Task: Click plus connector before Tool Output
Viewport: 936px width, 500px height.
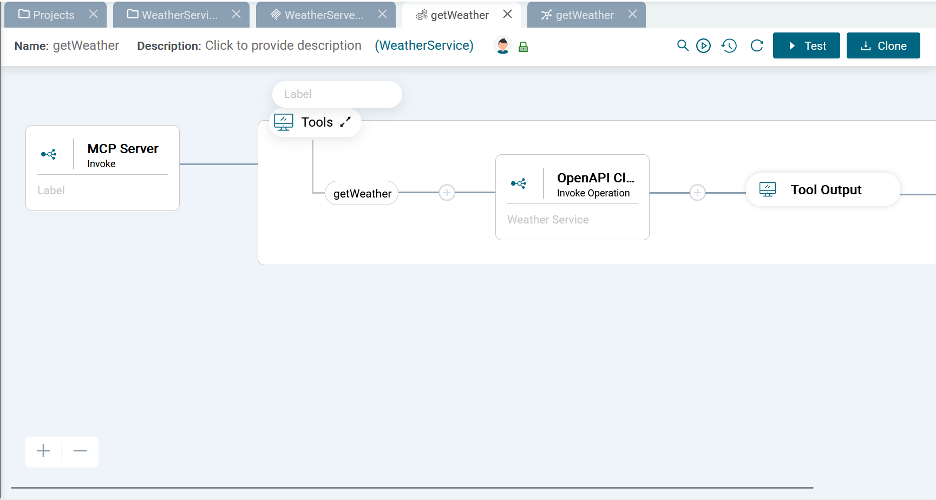Action: [698, 193]
